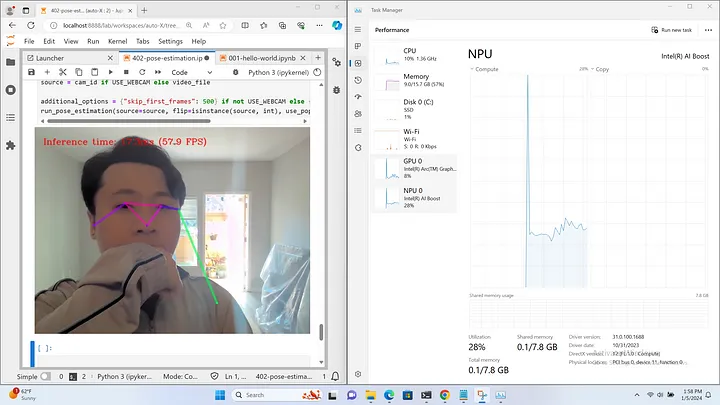The height and width of the screenshot is (405, 720).
Task: Expand the NPU Copy graph dropdown
Action: click(x=592, y=70)
